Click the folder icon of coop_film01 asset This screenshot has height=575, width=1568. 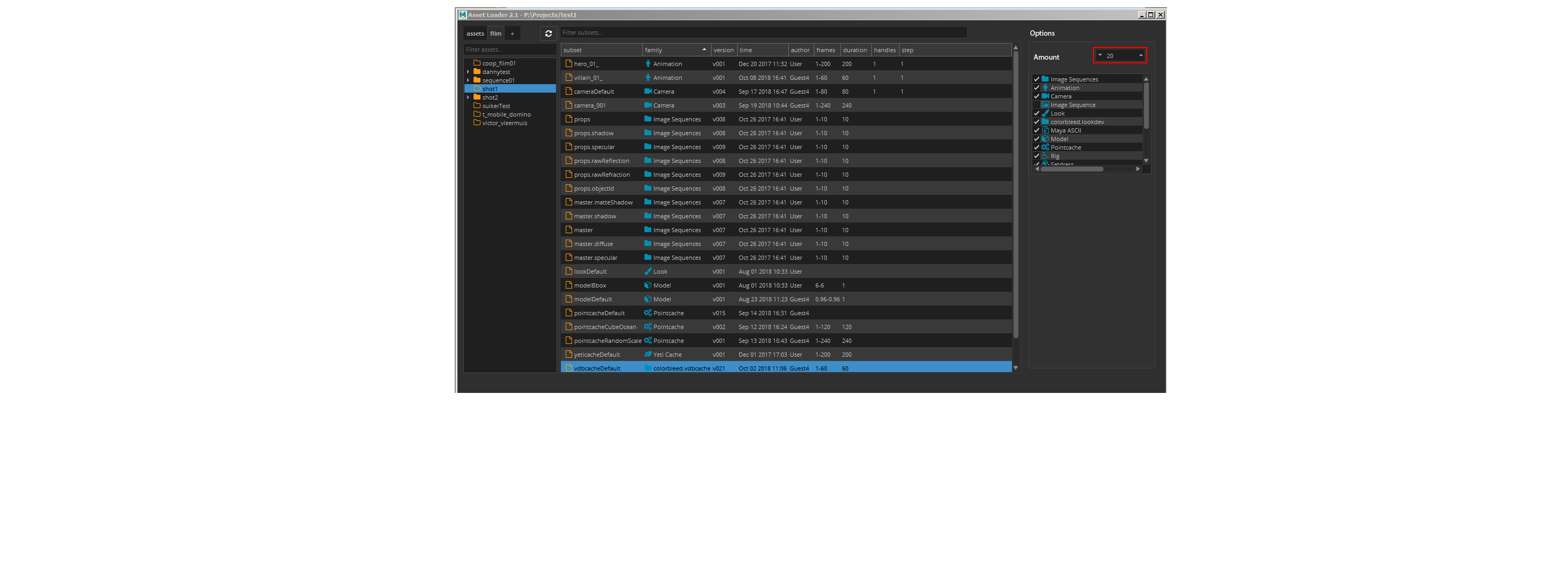point(477,63)
